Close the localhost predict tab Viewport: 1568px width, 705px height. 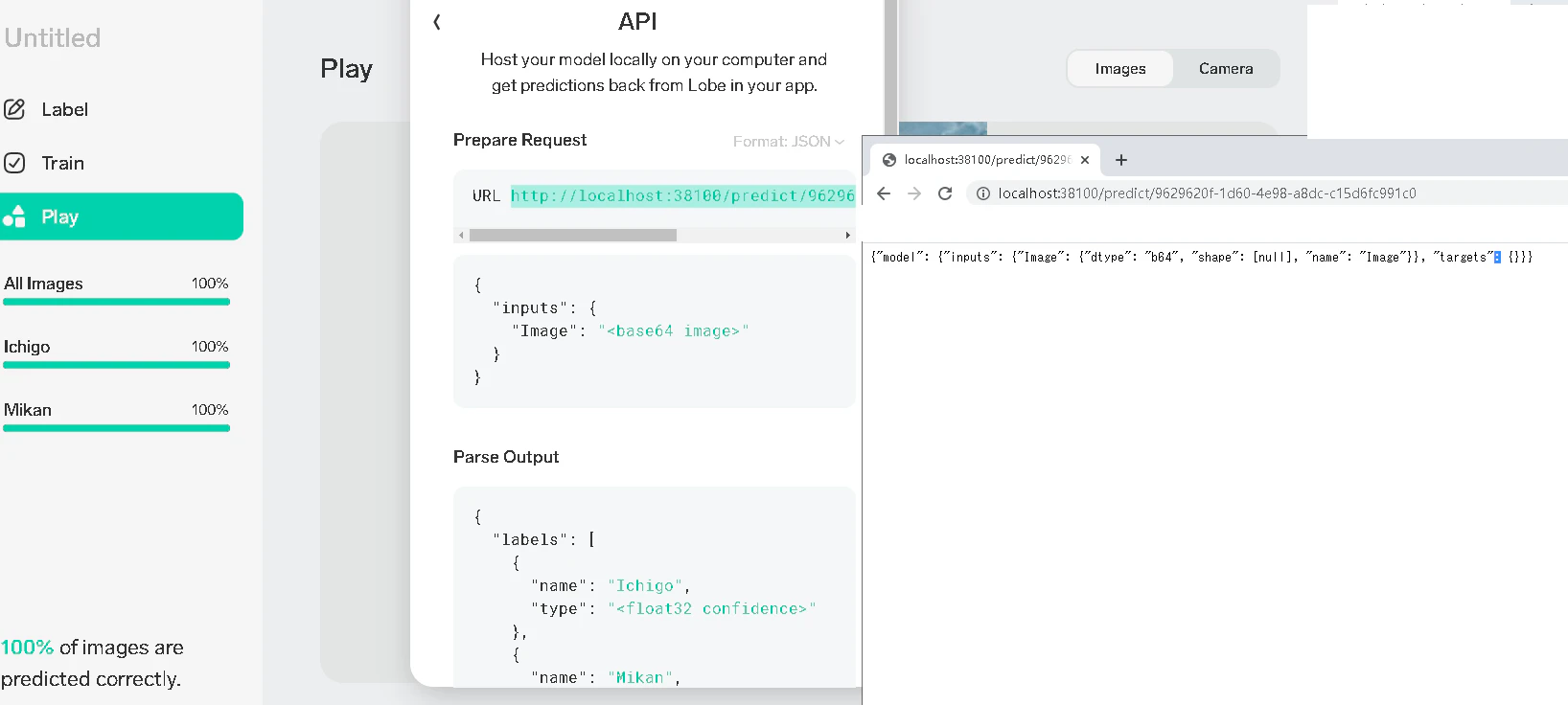pos(1085,160)
